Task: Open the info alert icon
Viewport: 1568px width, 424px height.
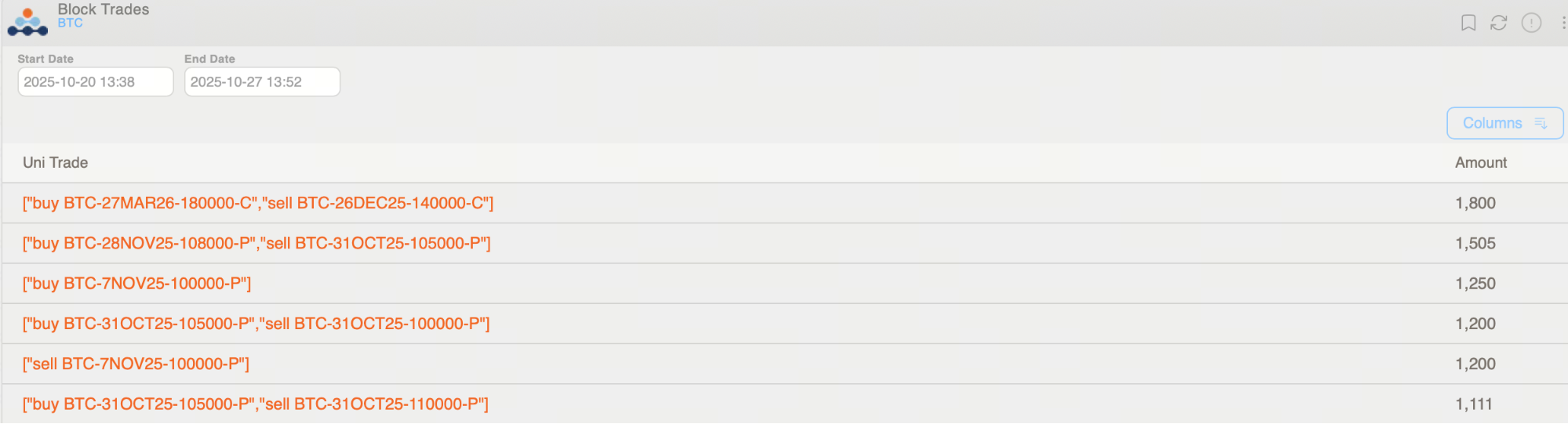Action: [x=1531, y=23]
